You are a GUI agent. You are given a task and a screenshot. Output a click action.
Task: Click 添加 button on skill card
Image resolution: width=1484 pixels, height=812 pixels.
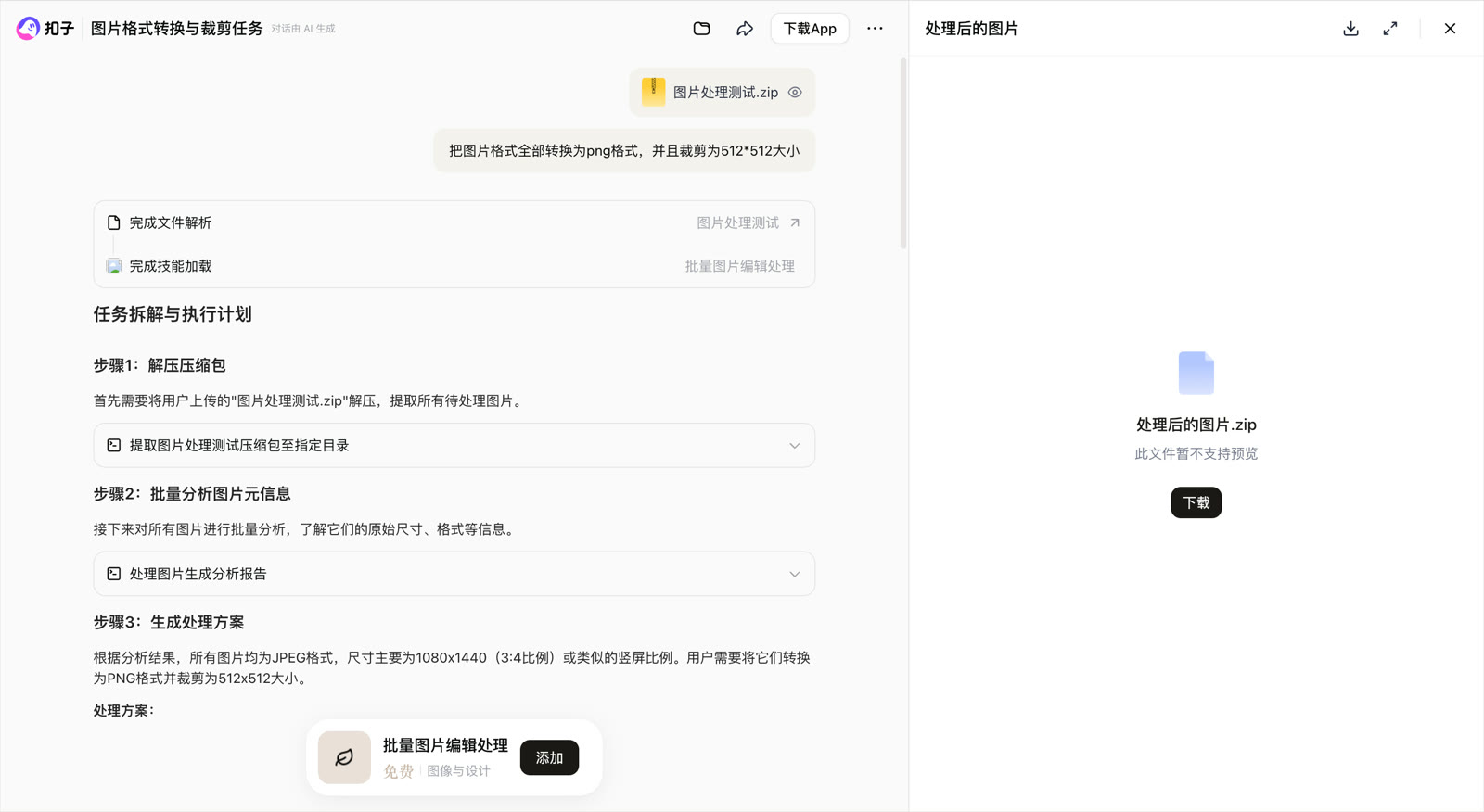(x=549, y=757)
